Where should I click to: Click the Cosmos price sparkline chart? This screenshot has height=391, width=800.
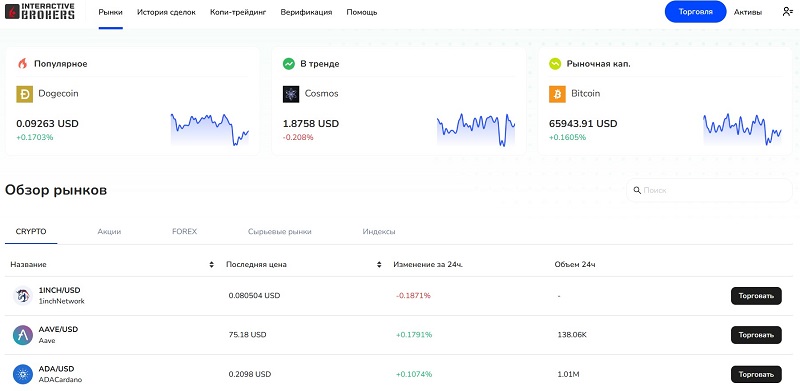pos(476,129)
